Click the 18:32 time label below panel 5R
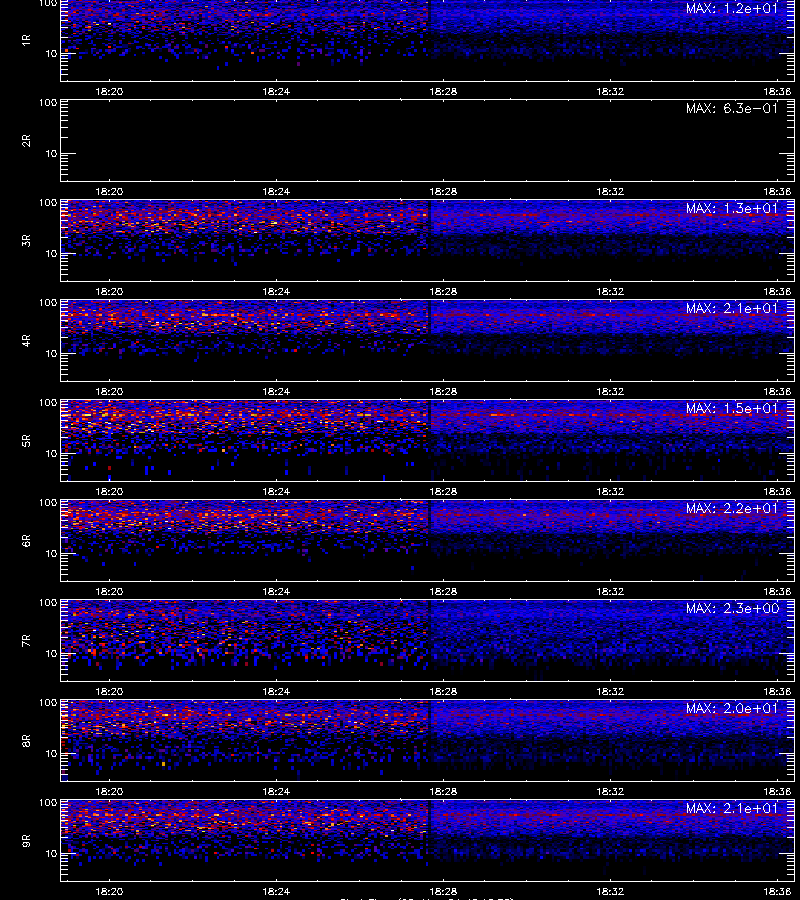 pyautogui.click(x=610, y=492)
